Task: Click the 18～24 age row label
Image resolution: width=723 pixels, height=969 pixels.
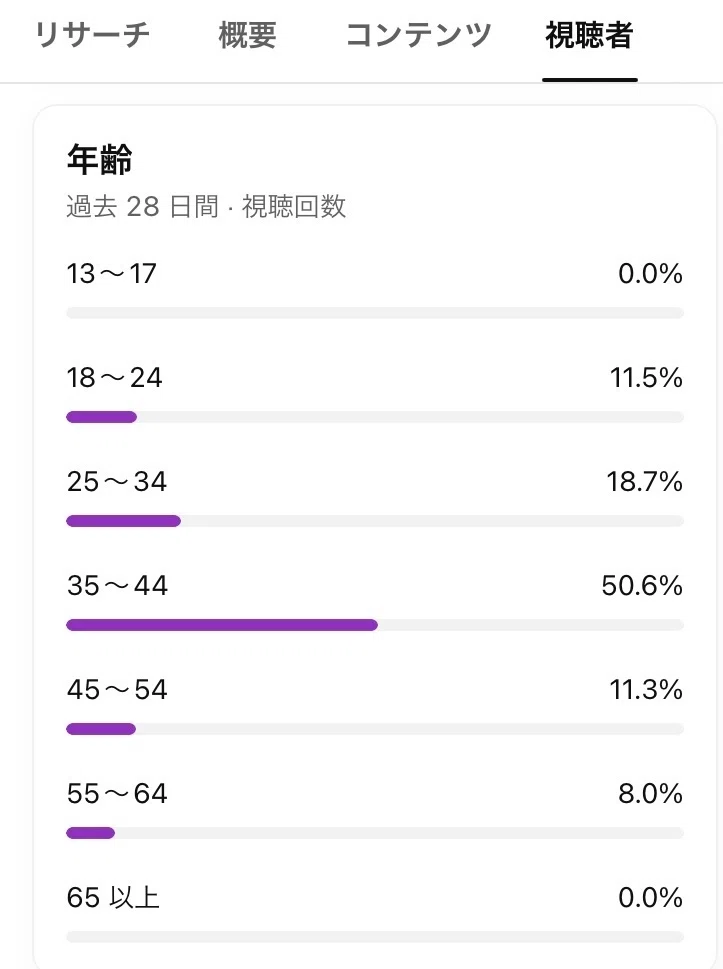Action: 114,378
